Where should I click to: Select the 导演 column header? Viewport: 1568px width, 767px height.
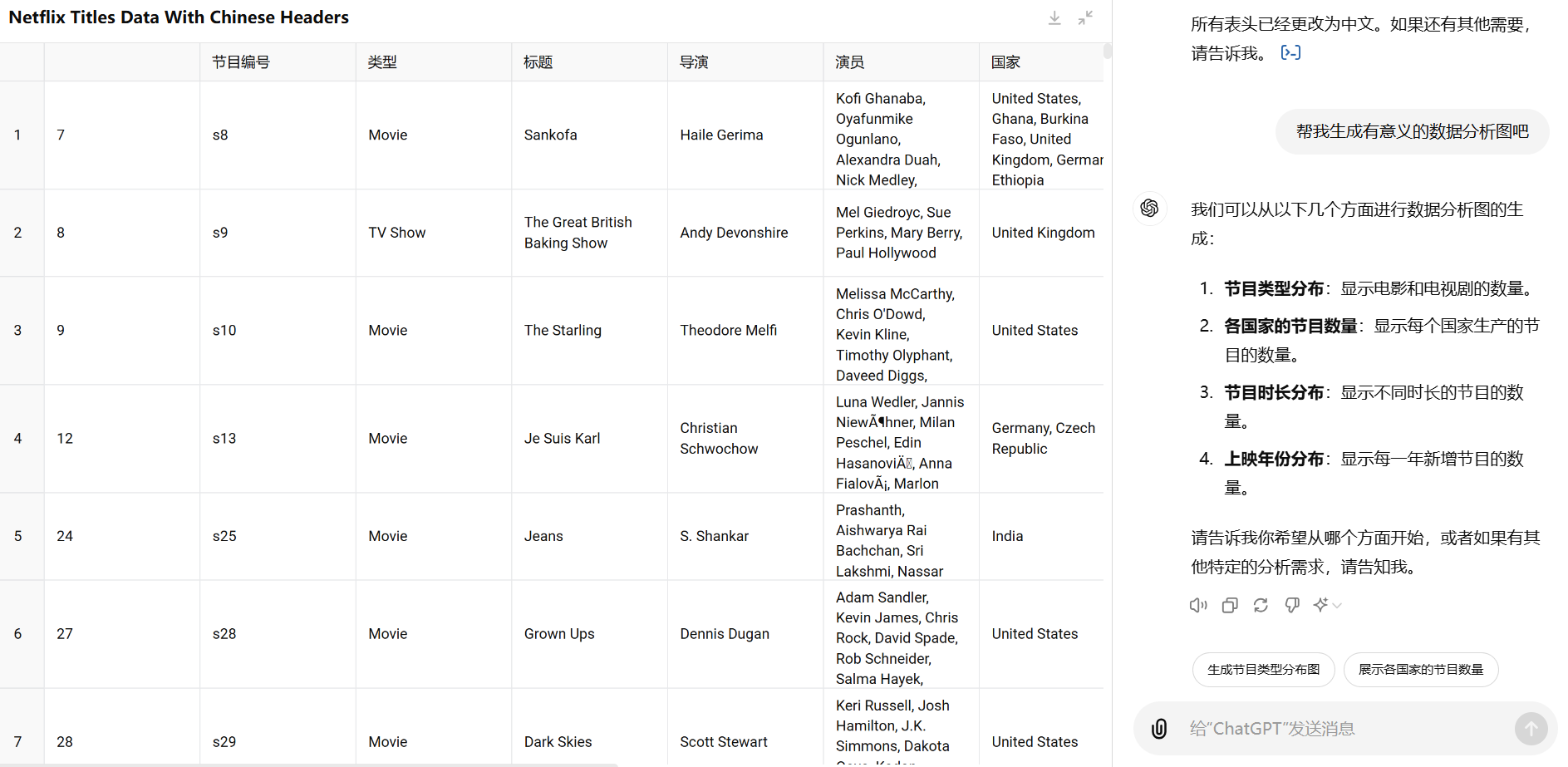coord(745,62)
